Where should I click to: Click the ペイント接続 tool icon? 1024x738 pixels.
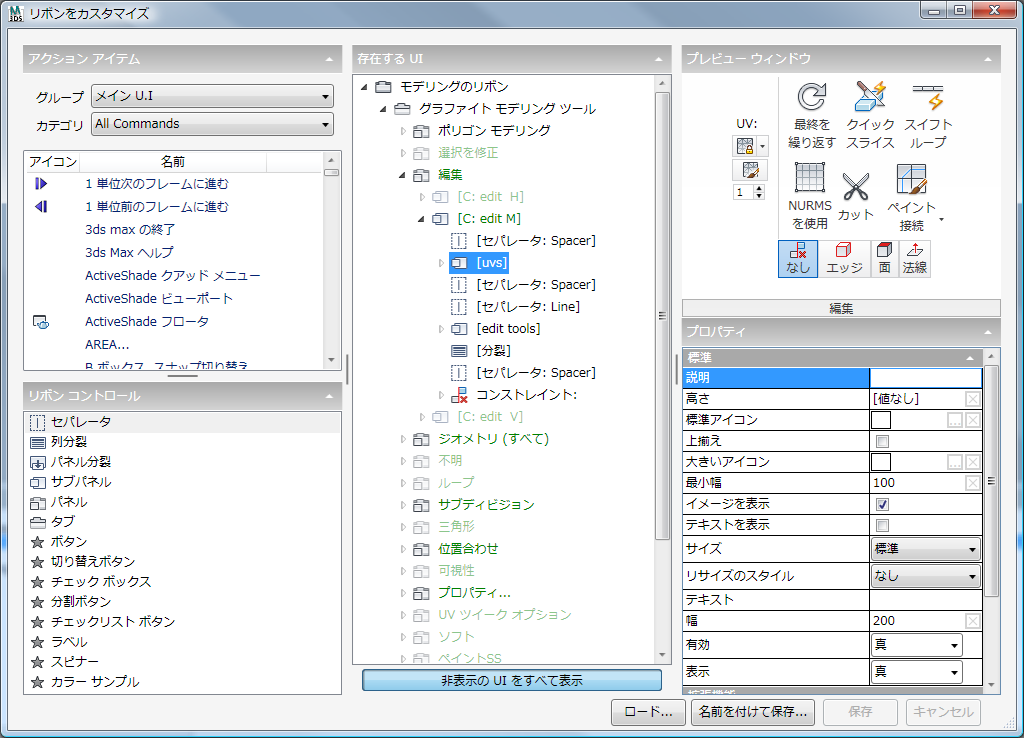pyautogui.click(x=911, y=179)
